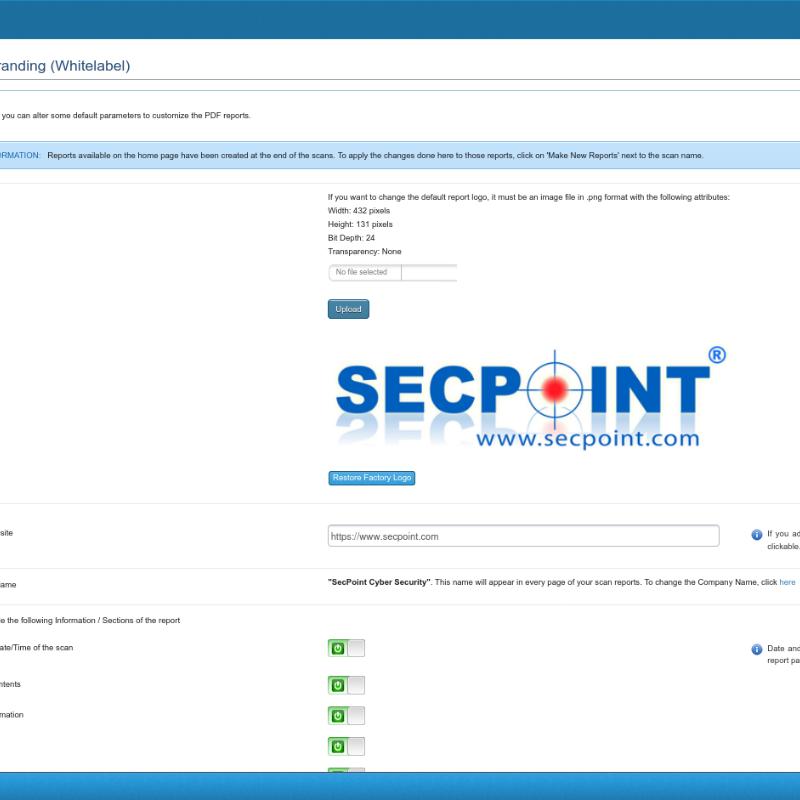Click info icon beside website field
This screenshot has height=800, width=800.
[x=757, y=535]
